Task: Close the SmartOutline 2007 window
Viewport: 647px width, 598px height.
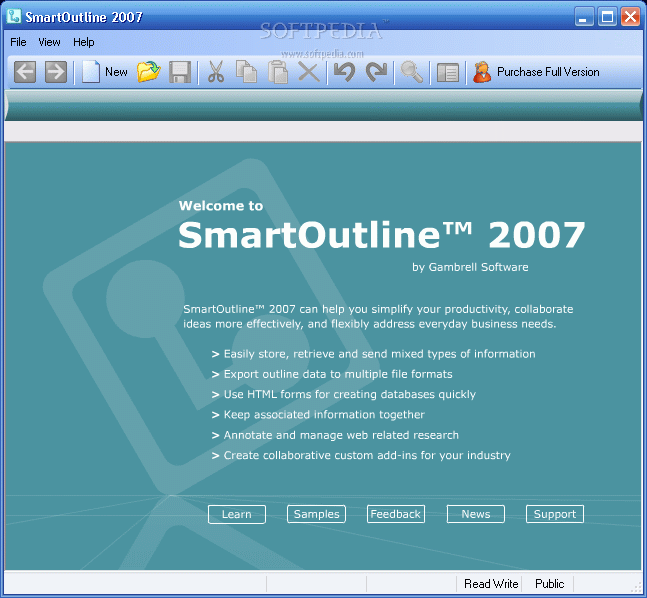Action: coord(630,17)
